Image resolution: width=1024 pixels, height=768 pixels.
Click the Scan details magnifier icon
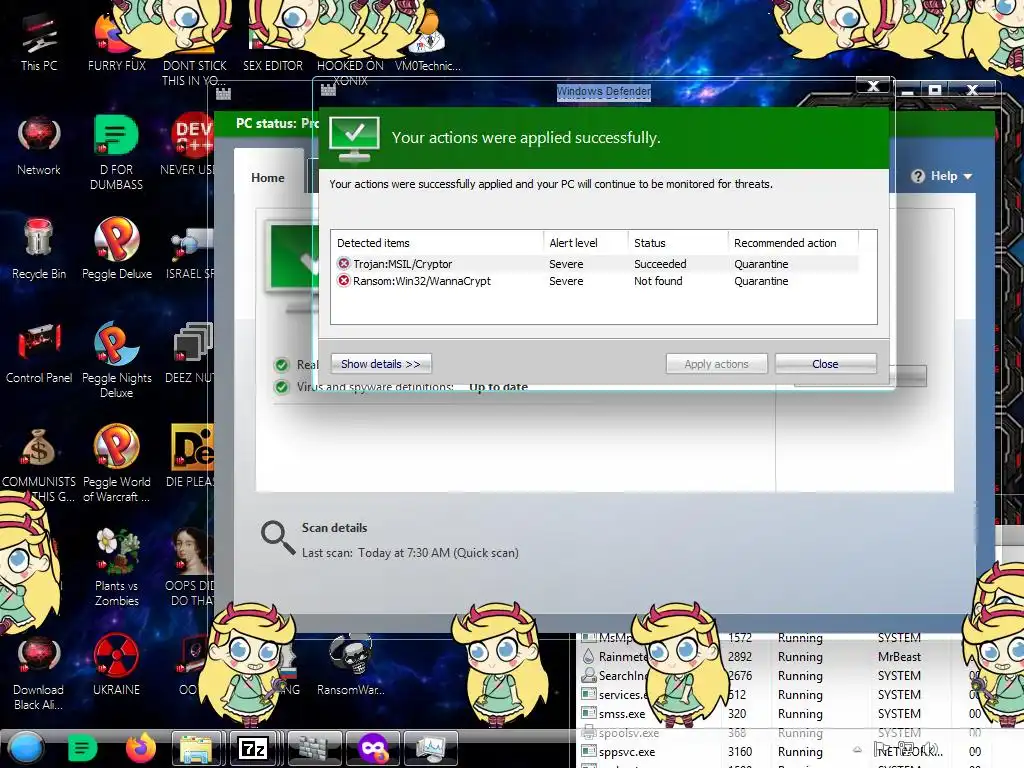(x=278, y=537)
